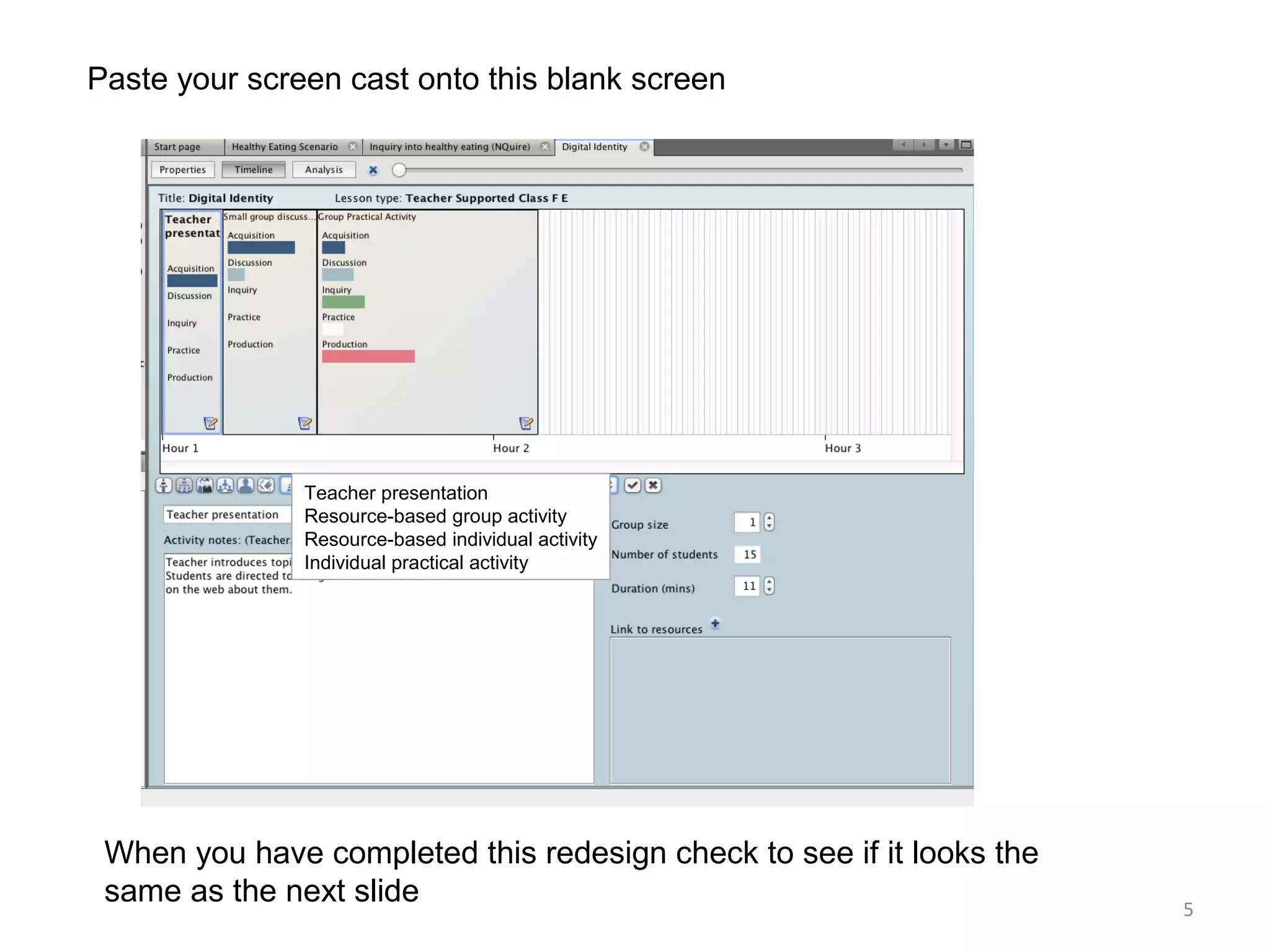The image size is (1270, 952).
Task: Click blue plus to add resource link
Action: tap(715, 624)
